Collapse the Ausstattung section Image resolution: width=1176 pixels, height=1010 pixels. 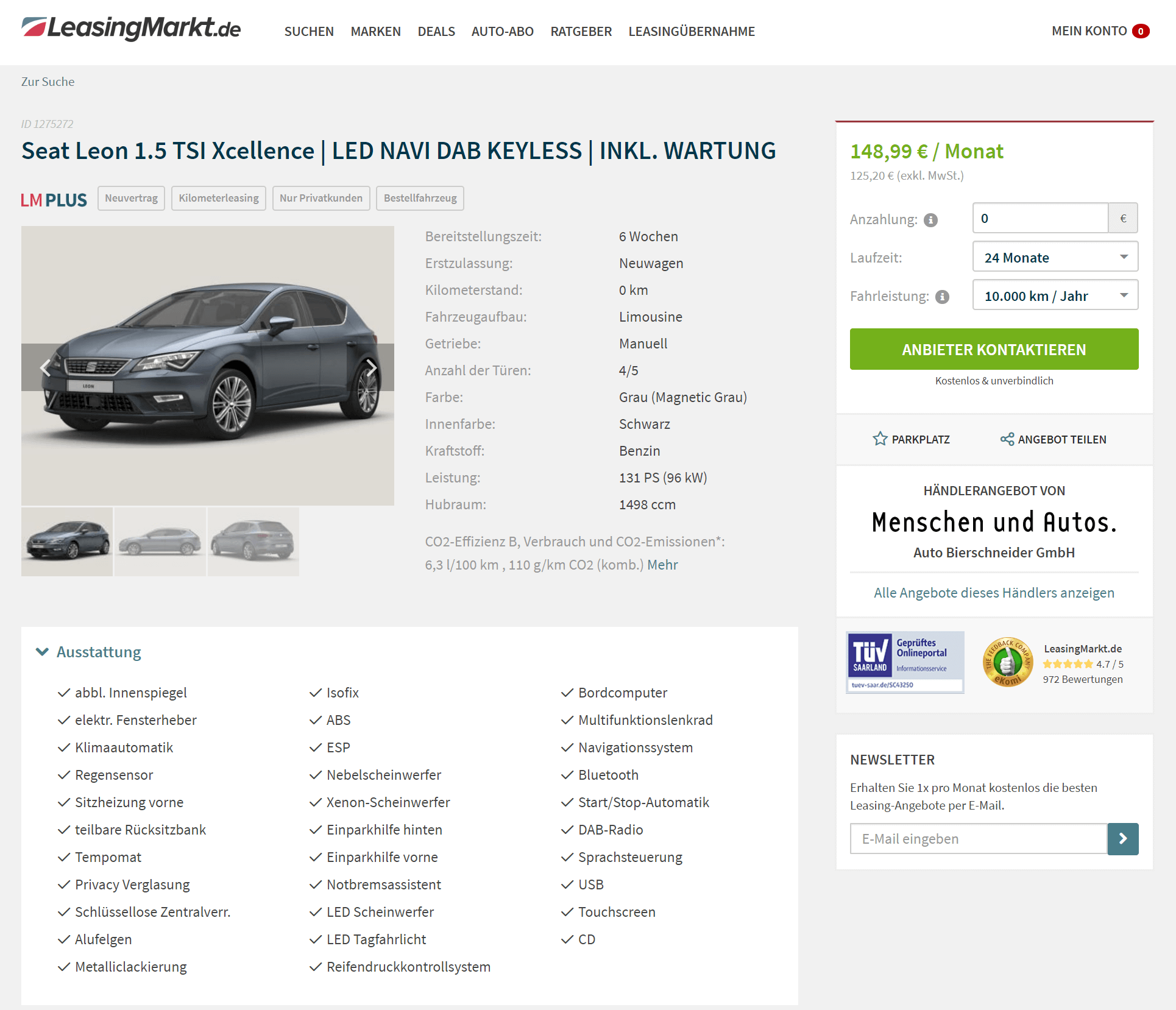coord(88,652)
